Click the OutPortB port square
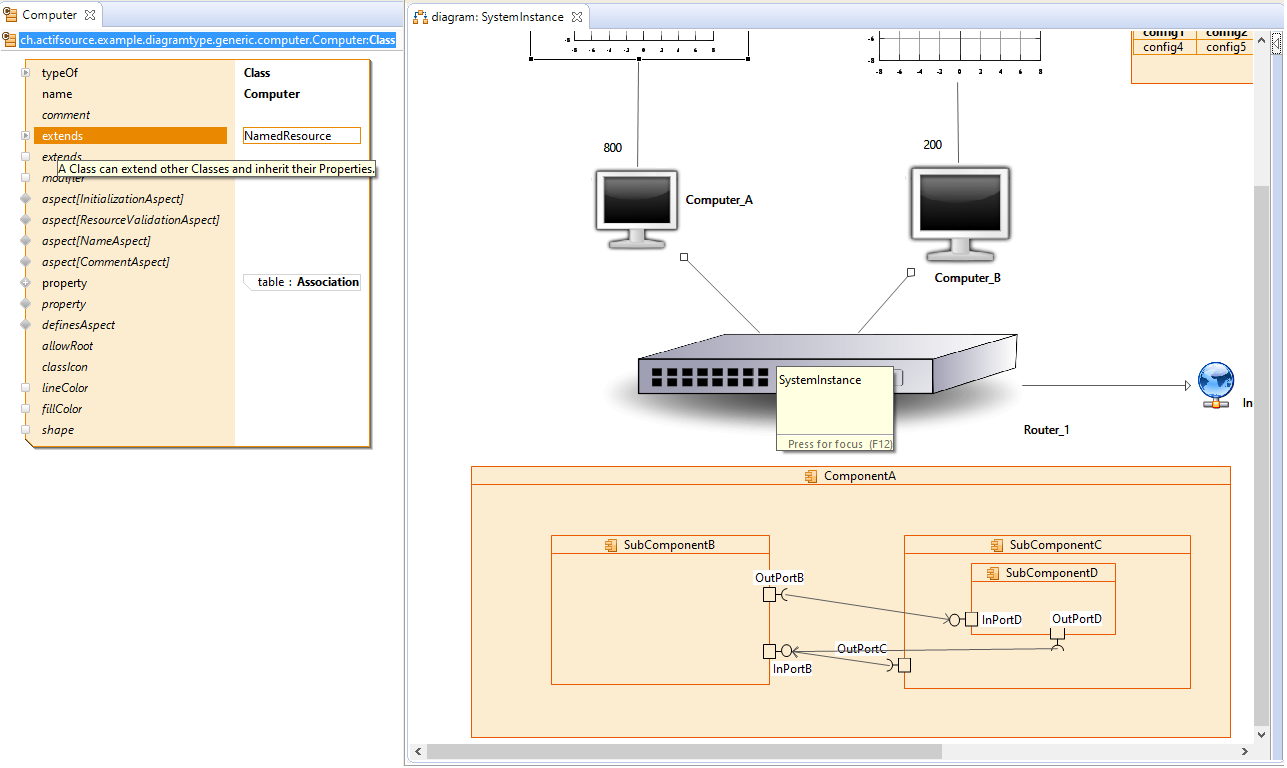 pos(769,595)
